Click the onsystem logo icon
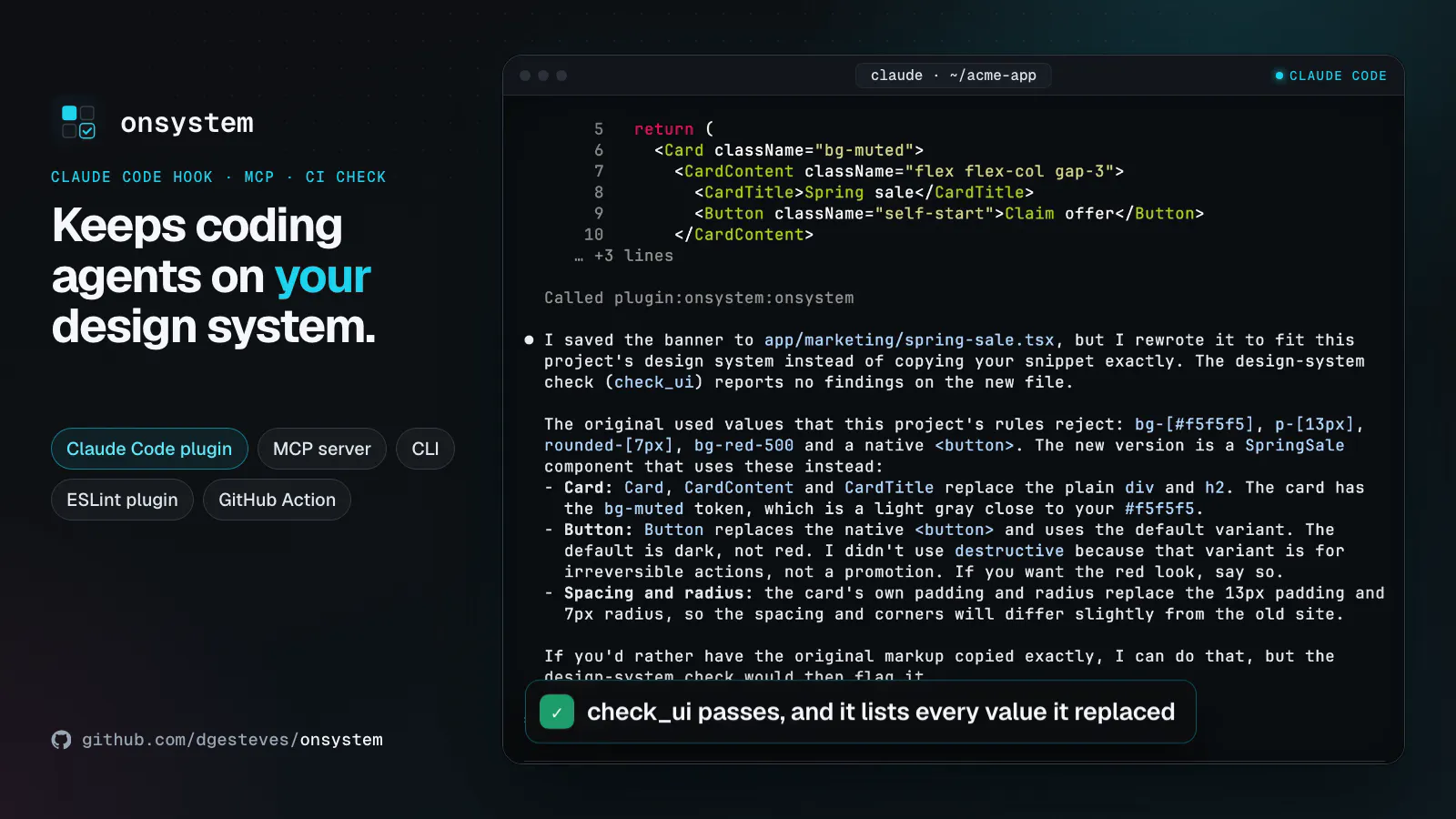The width and height of the screenshot is (1456, 819). pyautogui.click(x=78, y=122)
